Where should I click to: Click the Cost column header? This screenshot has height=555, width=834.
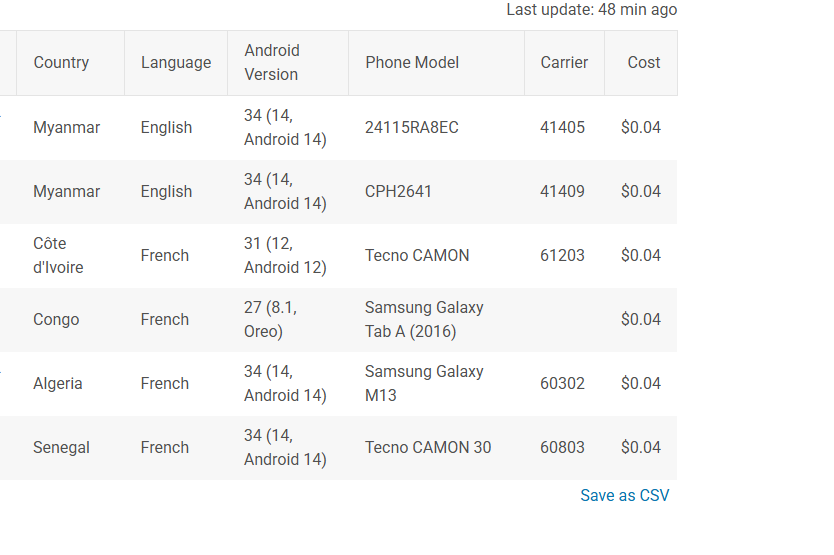(x=643, y=62)
